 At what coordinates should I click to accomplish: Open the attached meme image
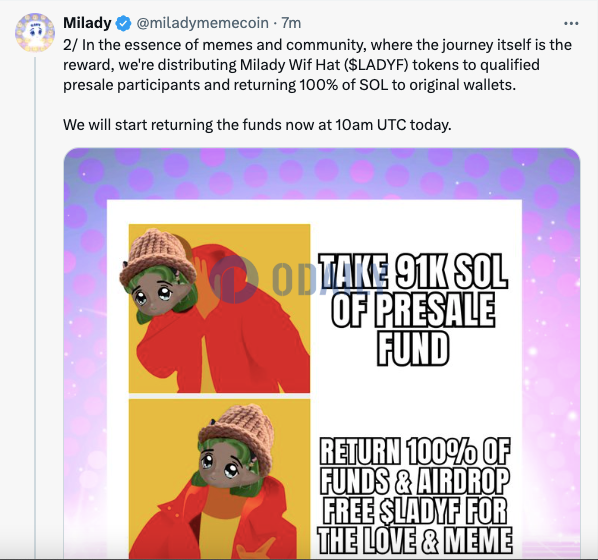tap(322, 353)
